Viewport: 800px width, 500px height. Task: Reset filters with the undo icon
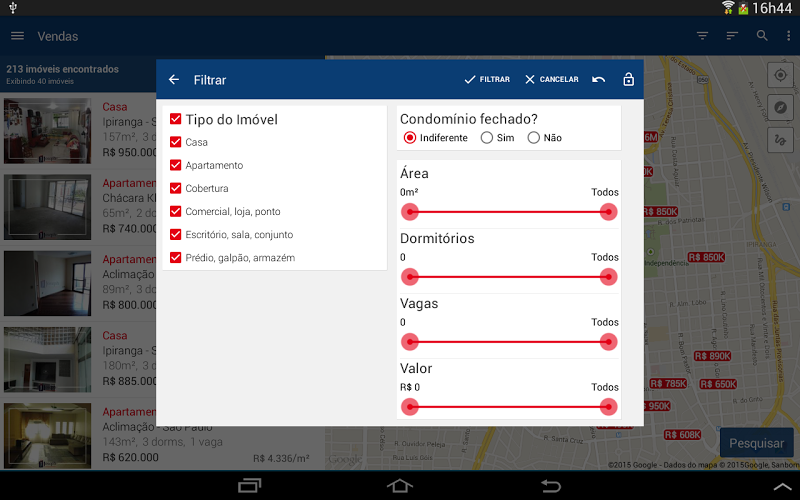coord(598,80)
